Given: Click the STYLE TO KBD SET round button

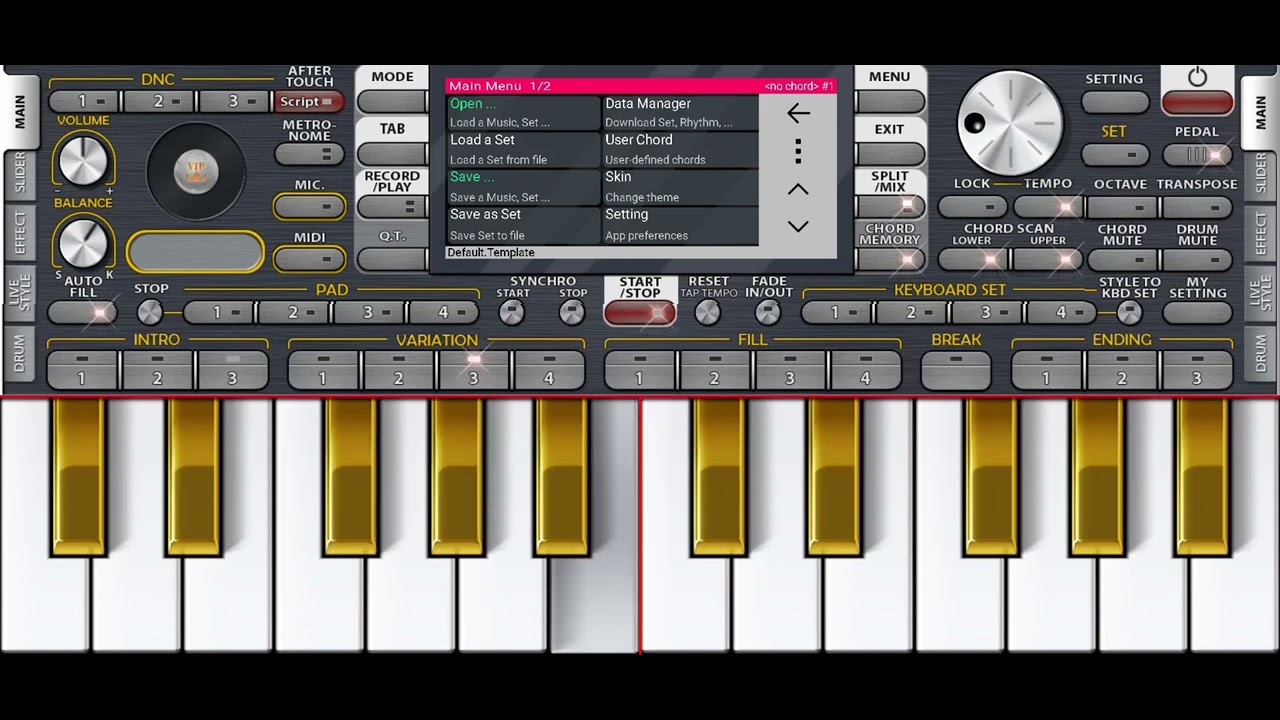Looking at the screenshot, I should point(1129,313).
